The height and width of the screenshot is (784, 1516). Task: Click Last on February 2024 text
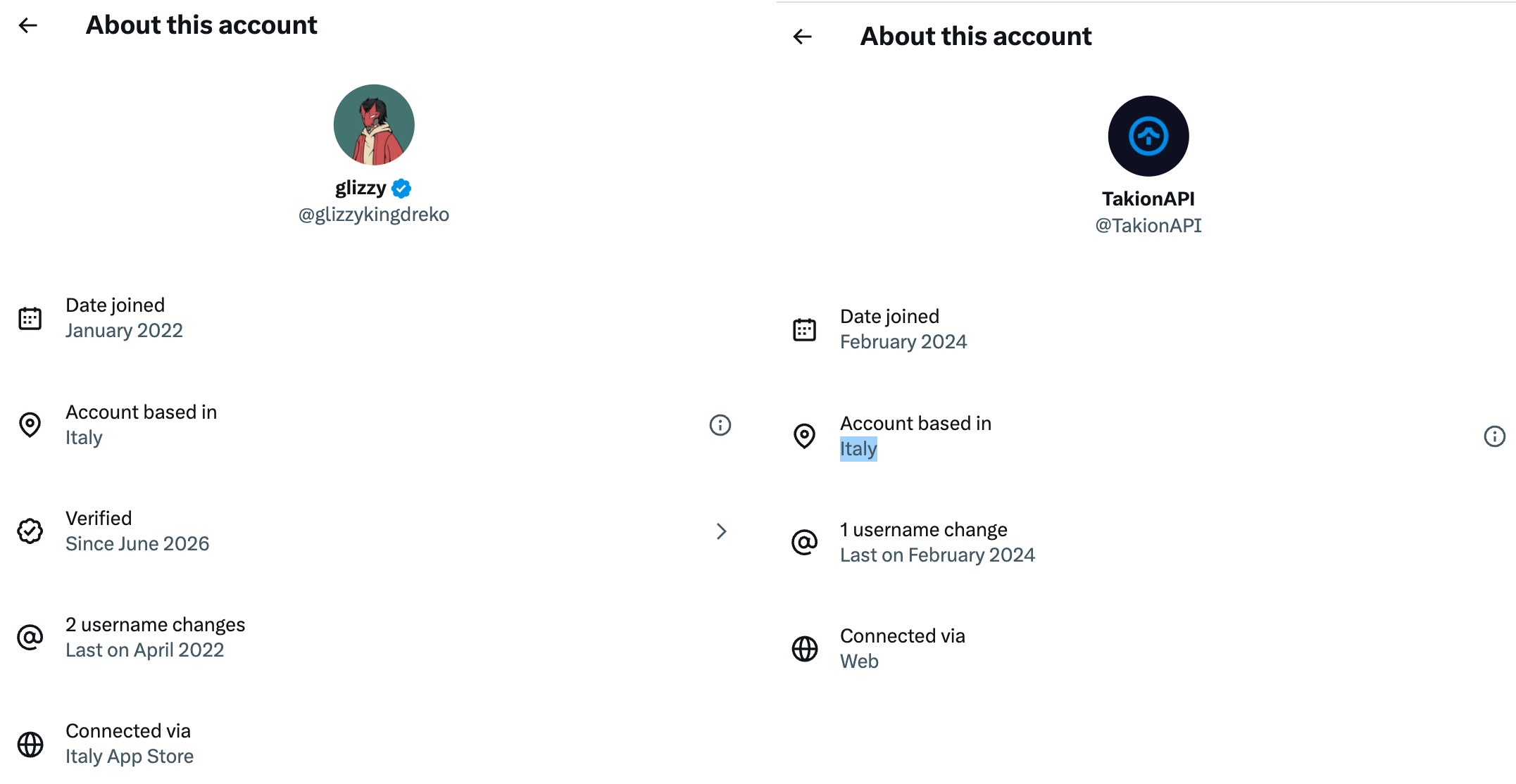937,555
